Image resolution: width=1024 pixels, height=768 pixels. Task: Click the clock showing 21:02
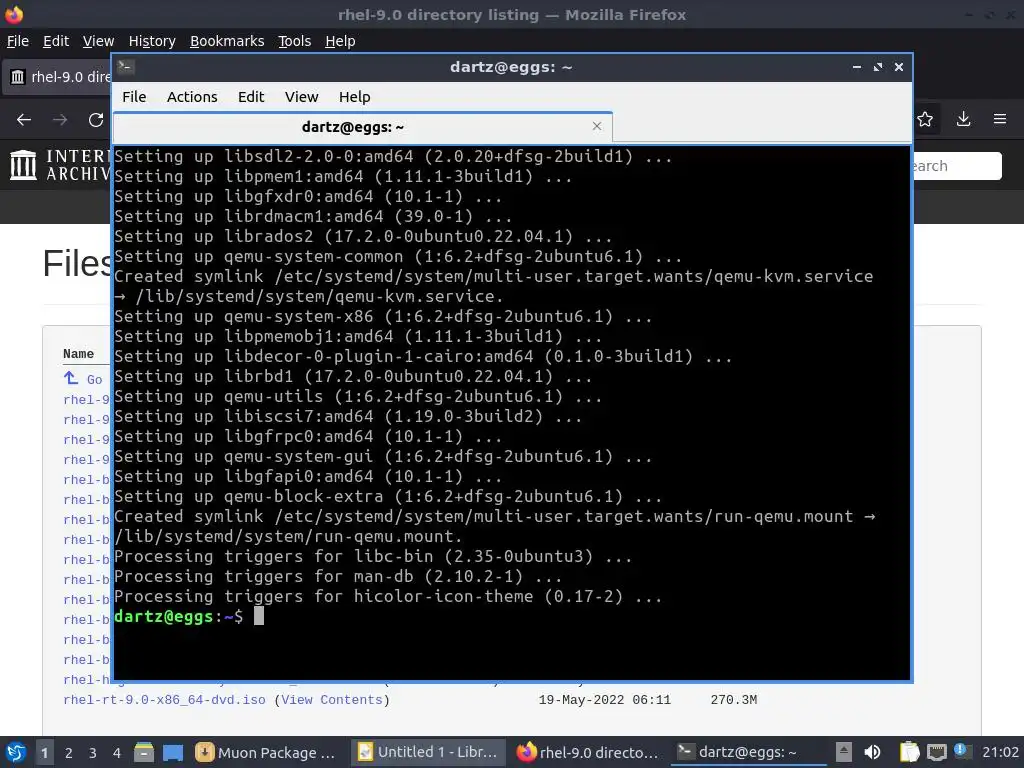click(1000, 752)
